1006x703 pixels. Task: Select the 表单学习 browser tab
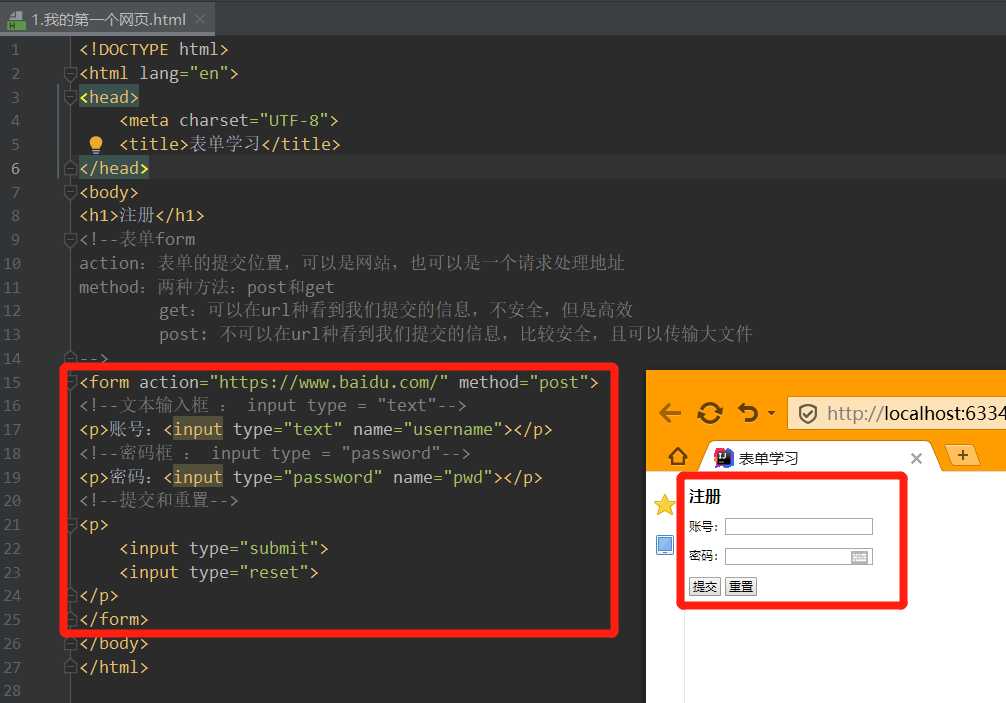coord(821,458)
